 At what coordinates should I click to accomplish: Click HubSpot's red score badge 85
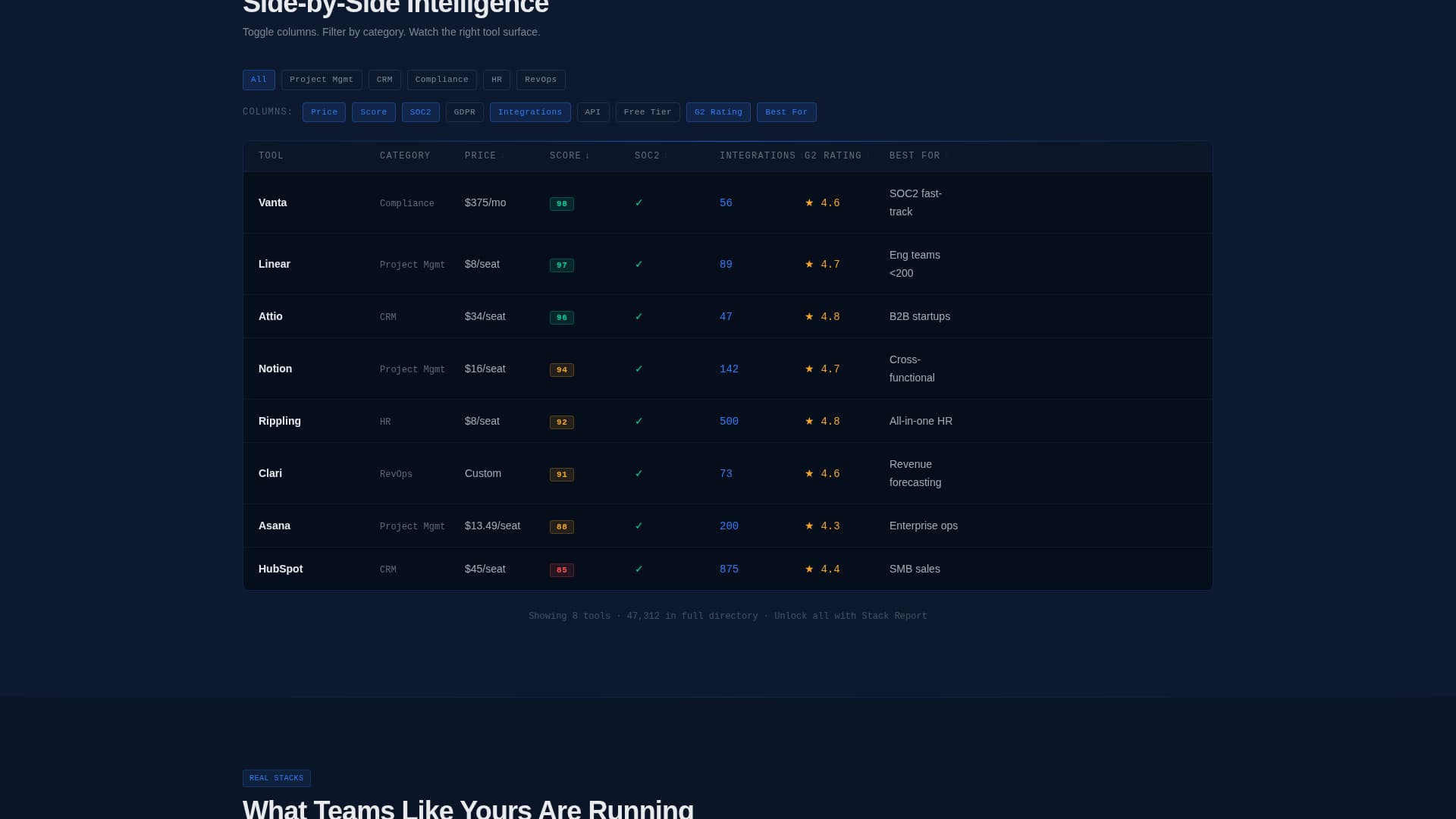[x=562, y=570]
